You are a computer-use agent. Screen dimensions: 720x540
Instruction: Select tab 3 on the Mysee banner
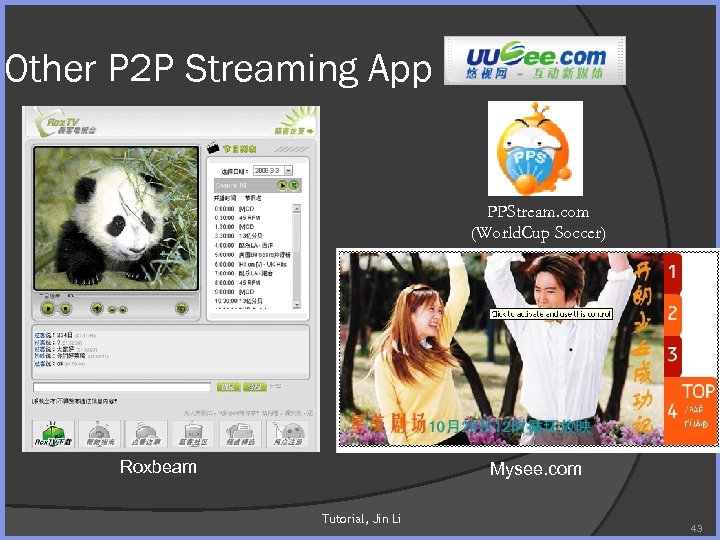coord(673,354)
